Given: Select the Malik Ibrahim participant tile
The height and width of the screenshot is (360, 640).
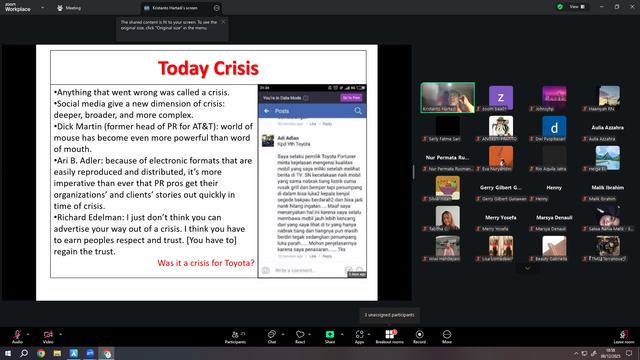Looking at the screenshot, I should [607, 188].
